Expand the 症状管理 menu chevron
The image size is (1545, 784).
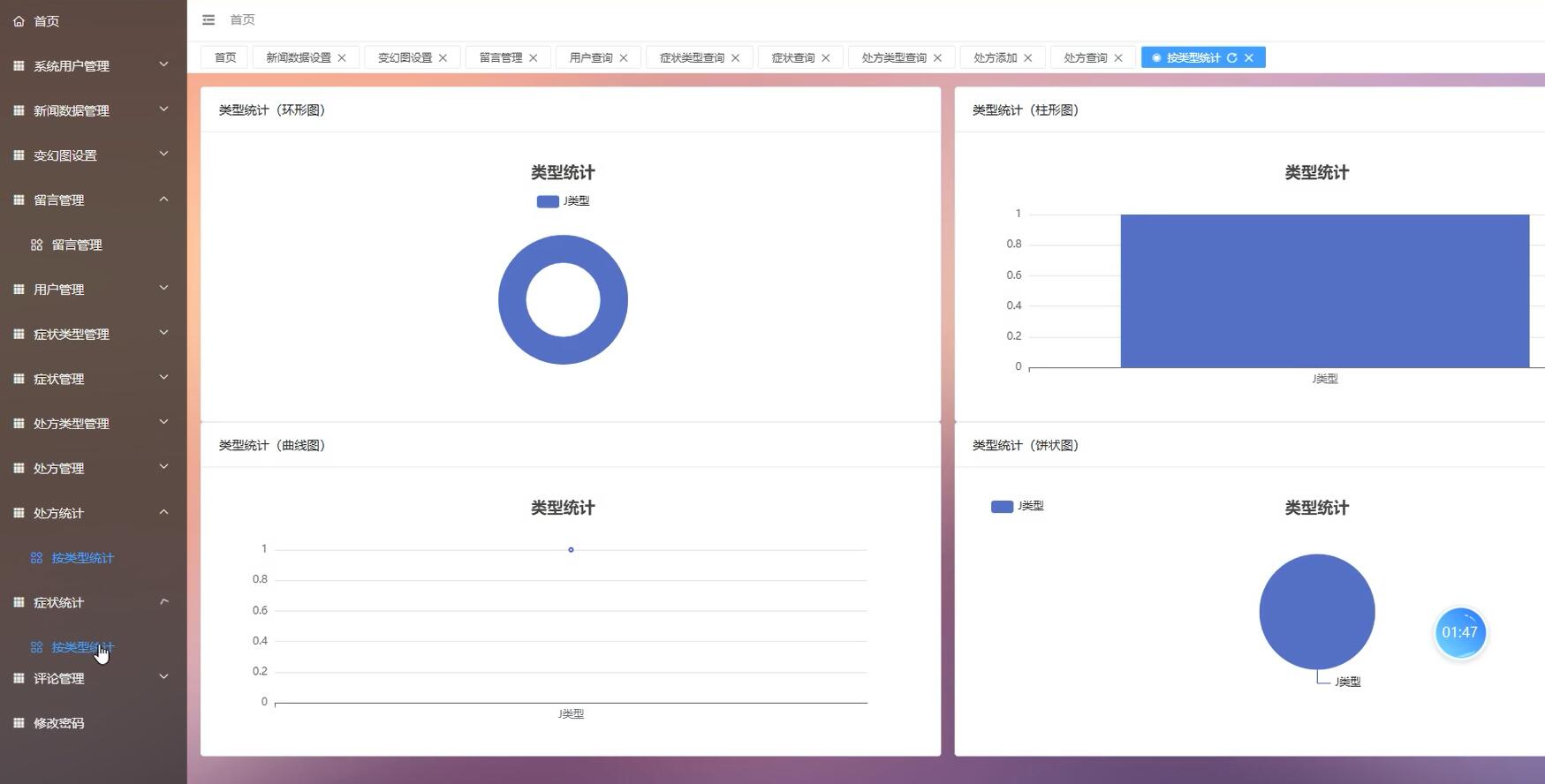click(163, 378)
